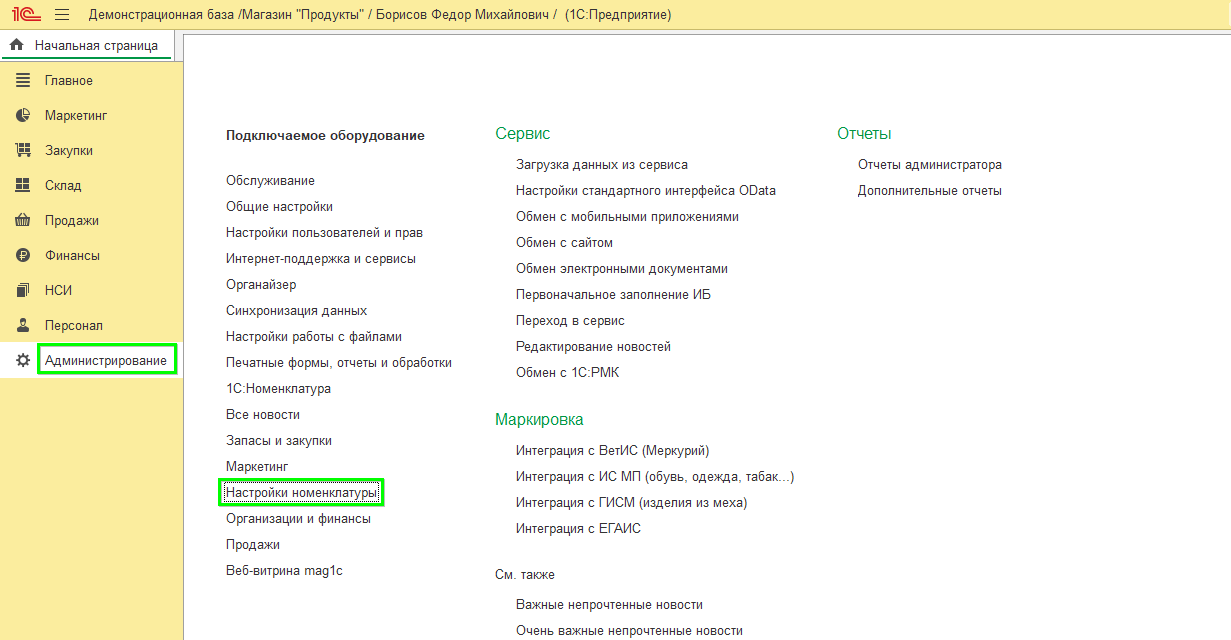This screenshot has height=640, width=1231.
Task: Open Загрузка данных из сервиса
Action: (602, 164)
